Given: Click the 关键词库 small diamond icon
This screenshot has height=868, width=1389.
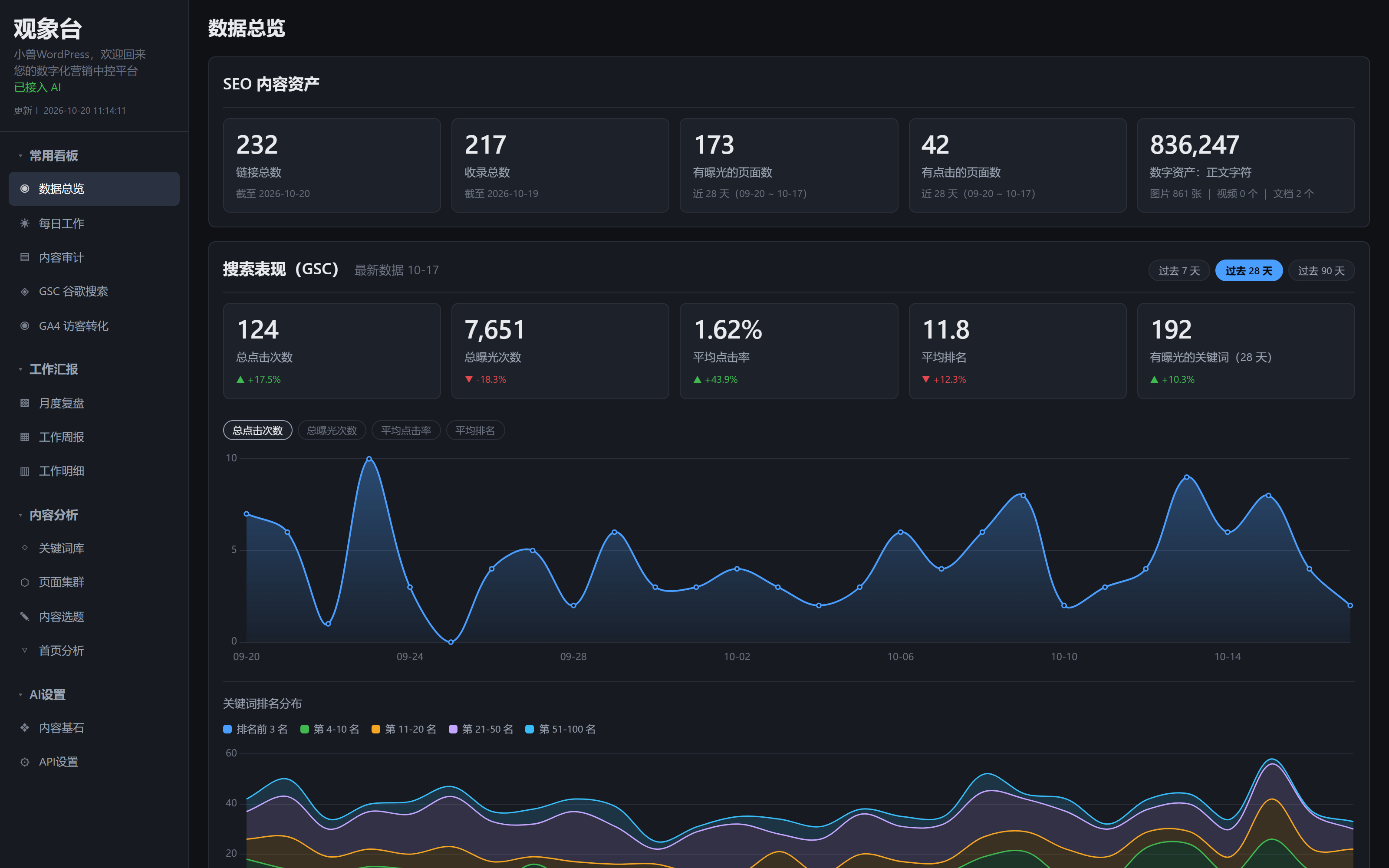Looking at the screenshot, I should point(25,548).
